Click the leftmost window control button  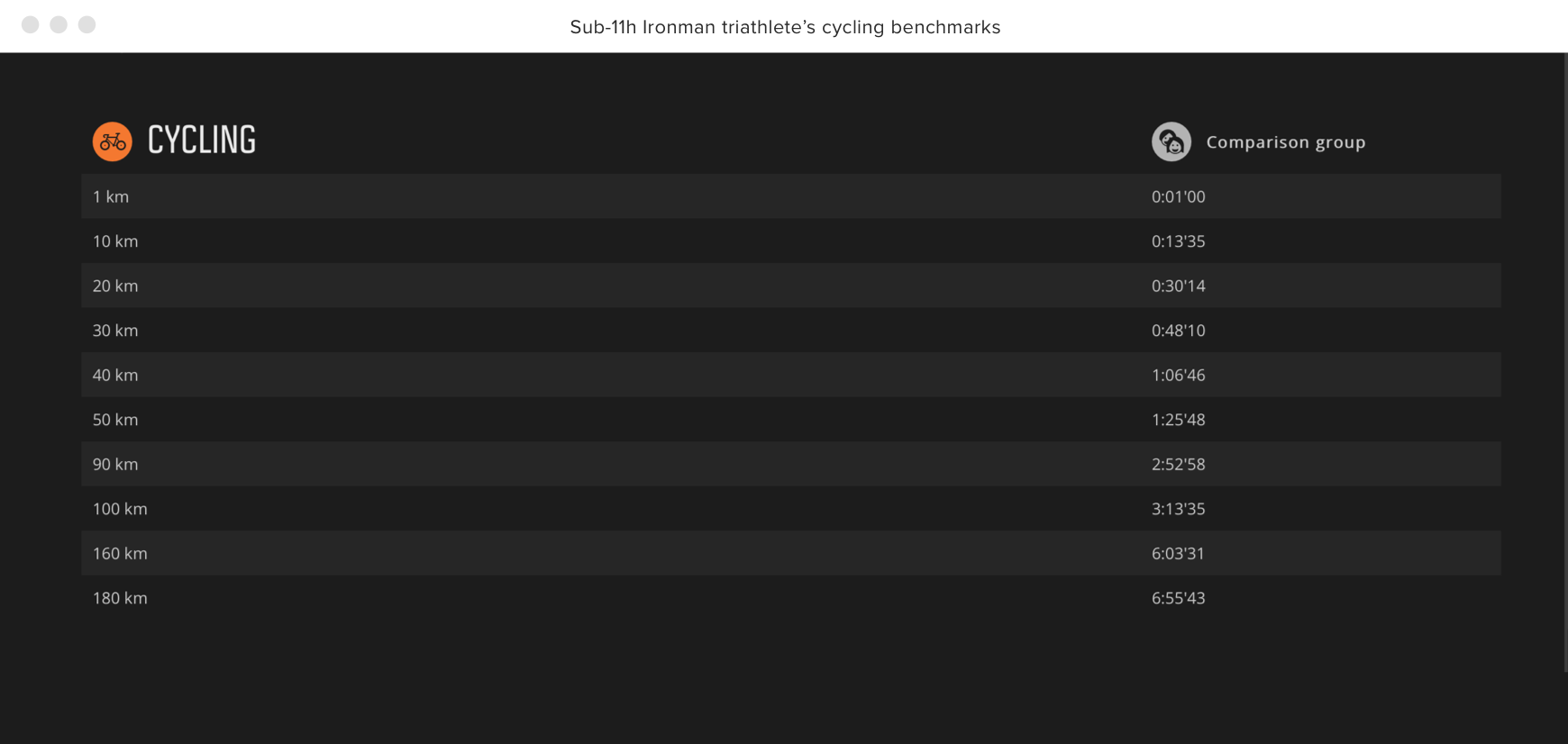coord(31,24)
